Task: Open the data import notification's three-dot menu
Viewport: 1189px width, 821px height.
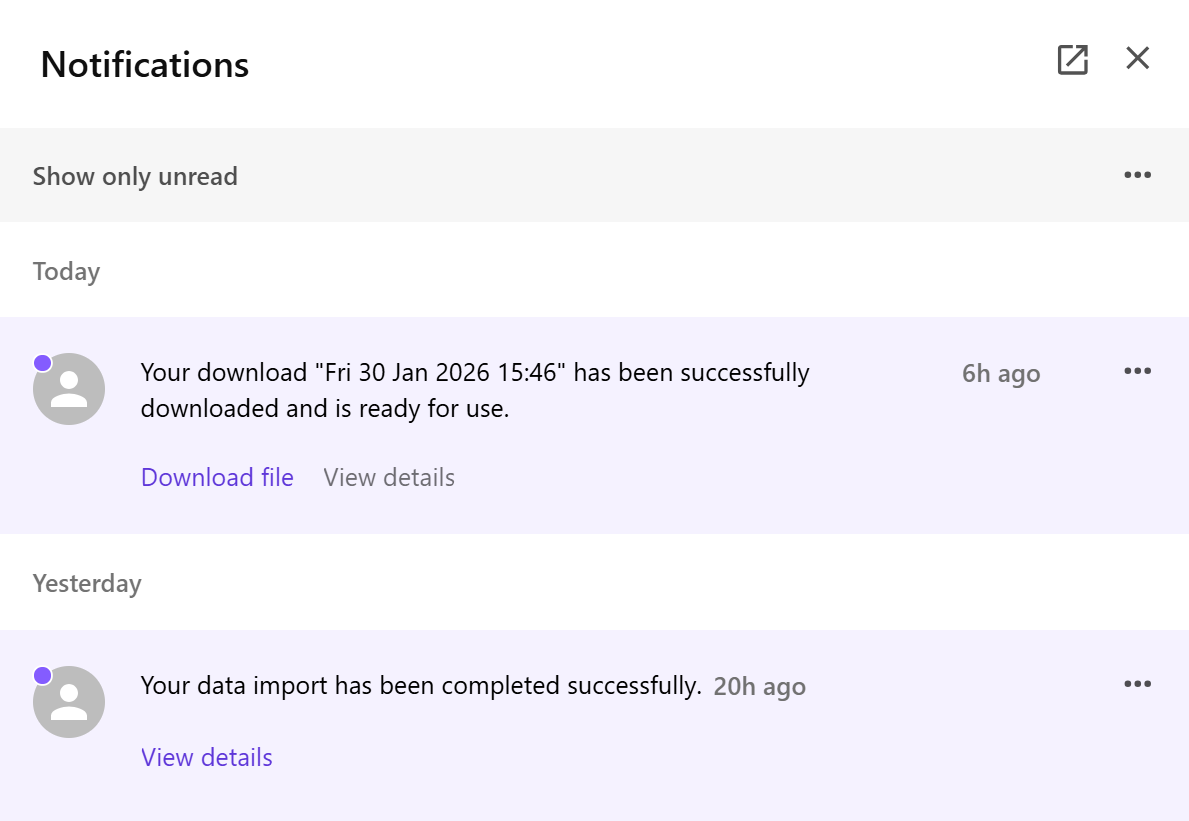Action: click(1137, 684)
